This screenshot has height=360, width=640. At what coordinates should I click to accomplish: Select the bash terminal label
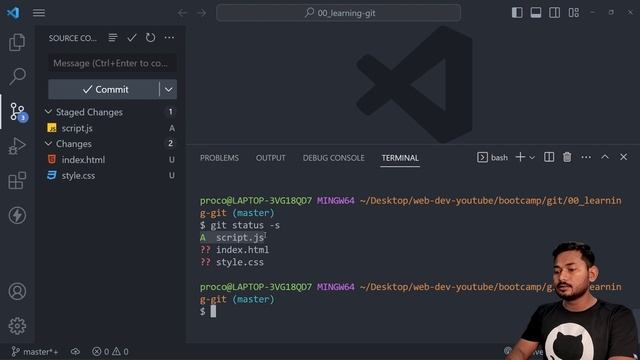[x=492, y=158]
